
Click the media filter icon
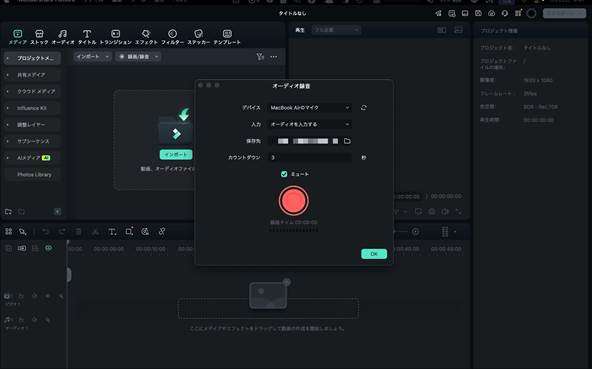coord(260,57)
